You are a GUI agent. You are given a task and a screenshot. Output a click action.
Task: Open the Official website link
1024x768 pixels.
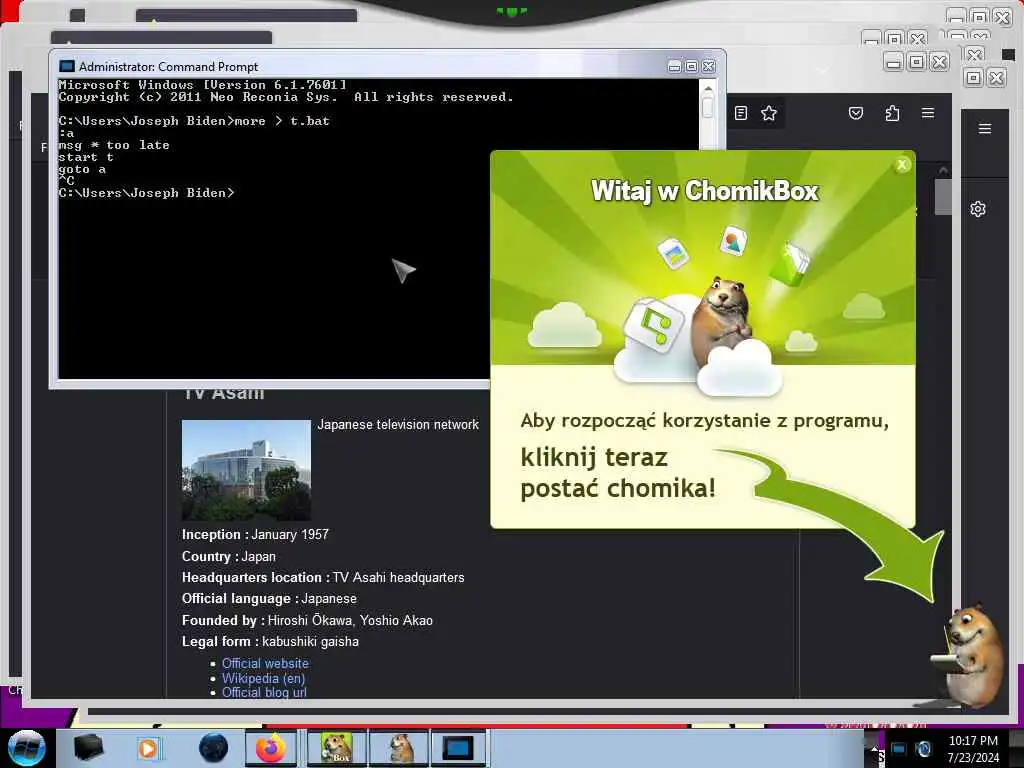click(265, 663)
